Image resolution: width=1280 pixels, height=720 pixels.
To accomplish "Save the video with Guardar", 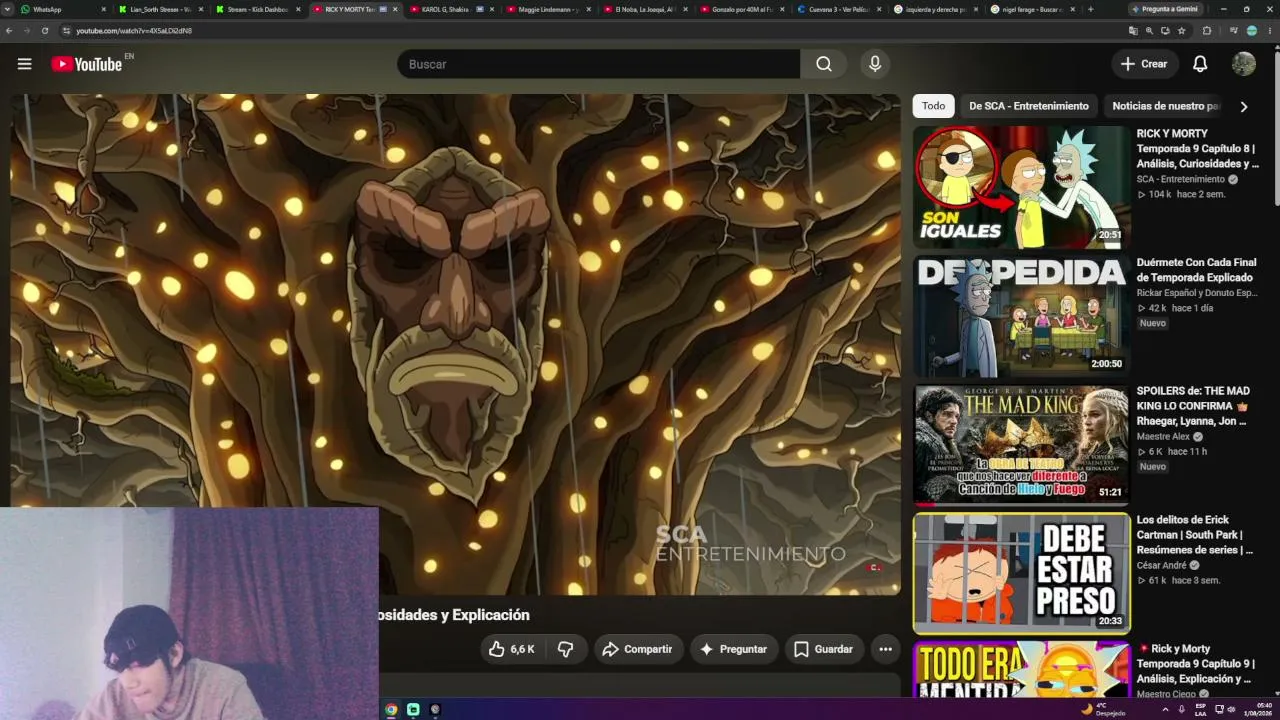I will pyautogui.click(x=823, y=649).
